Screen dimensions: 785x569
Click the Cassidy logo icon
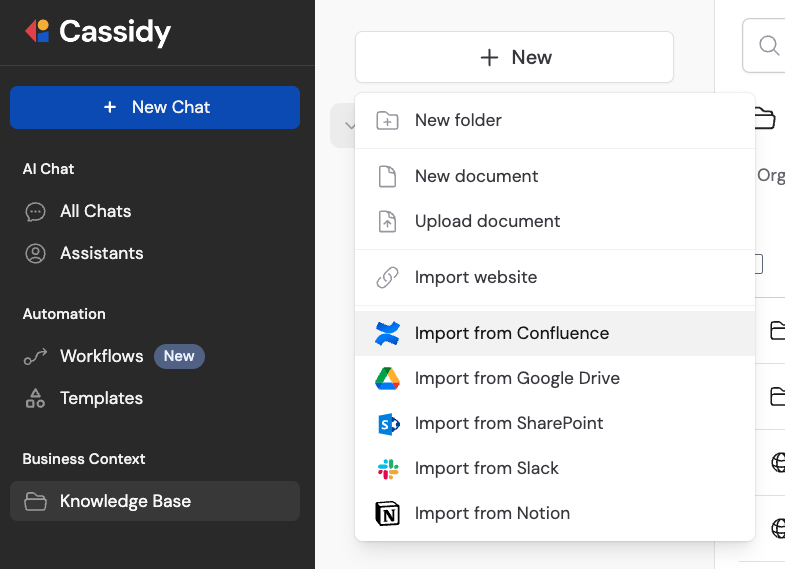[x=37, y=31]
